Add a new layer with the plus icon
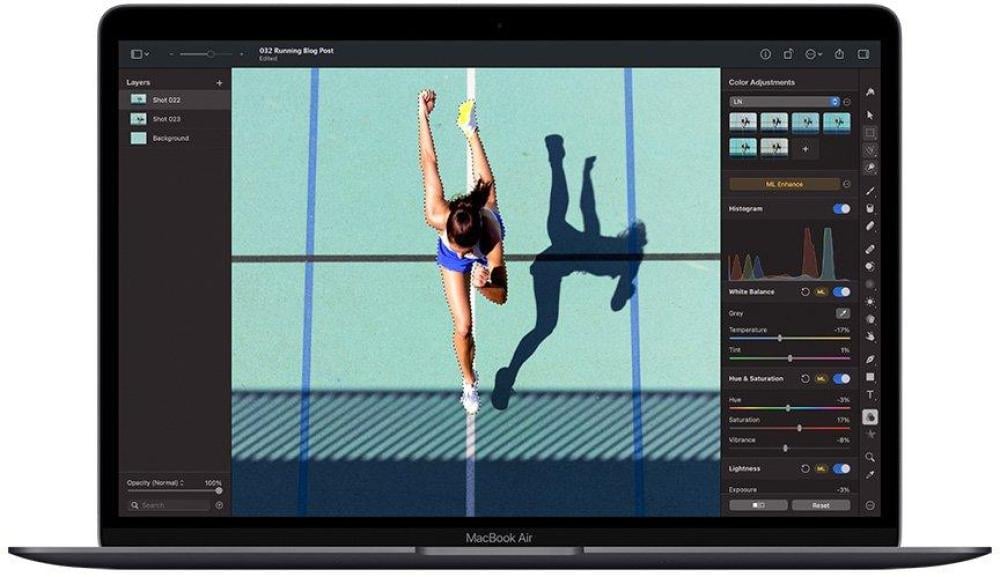Viewport: 1000px width, 577px height. [x=220, y=82]
